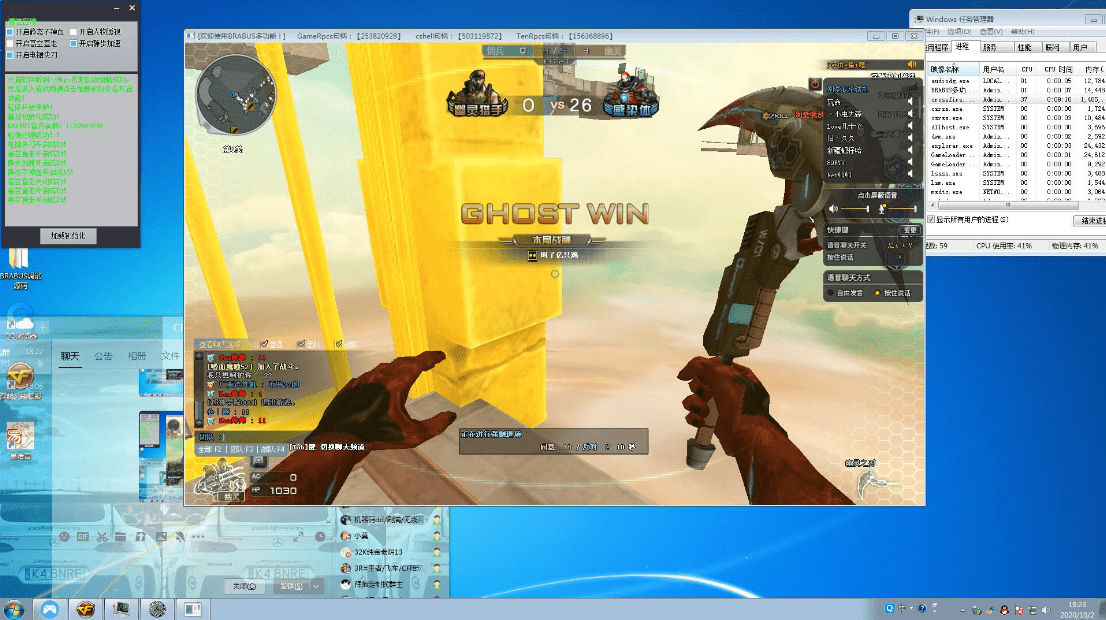Viewport: 1106px width, 620px height.
Task: Mute the first player in the voice list
Action: click(910, 102)
